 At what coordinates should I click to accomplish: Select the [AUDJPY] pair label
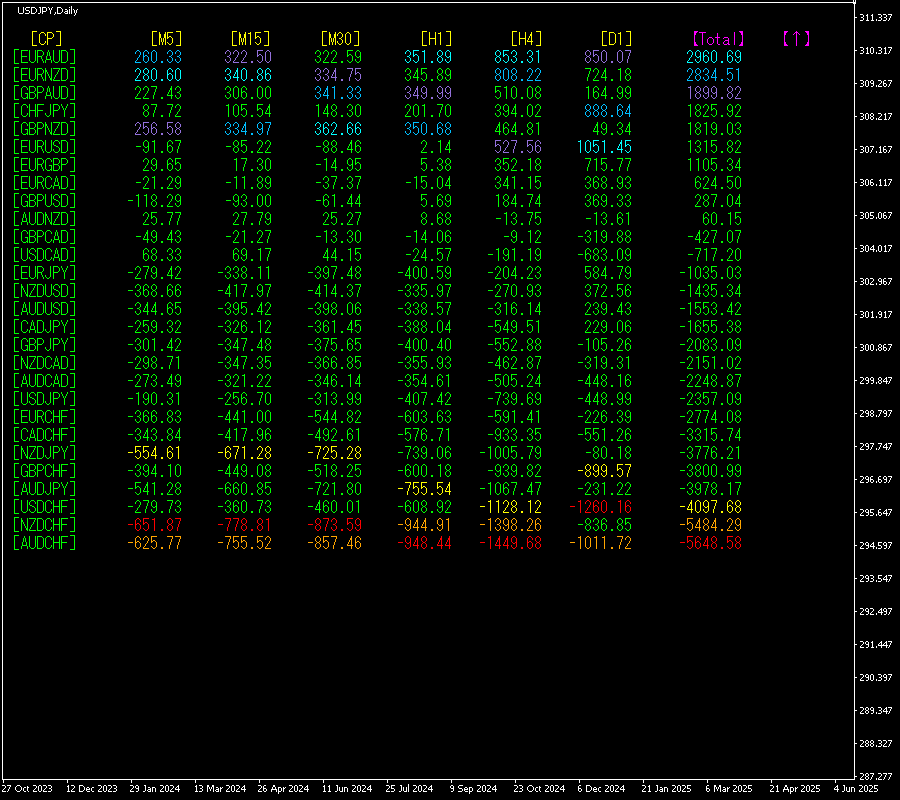pos(45,489)
